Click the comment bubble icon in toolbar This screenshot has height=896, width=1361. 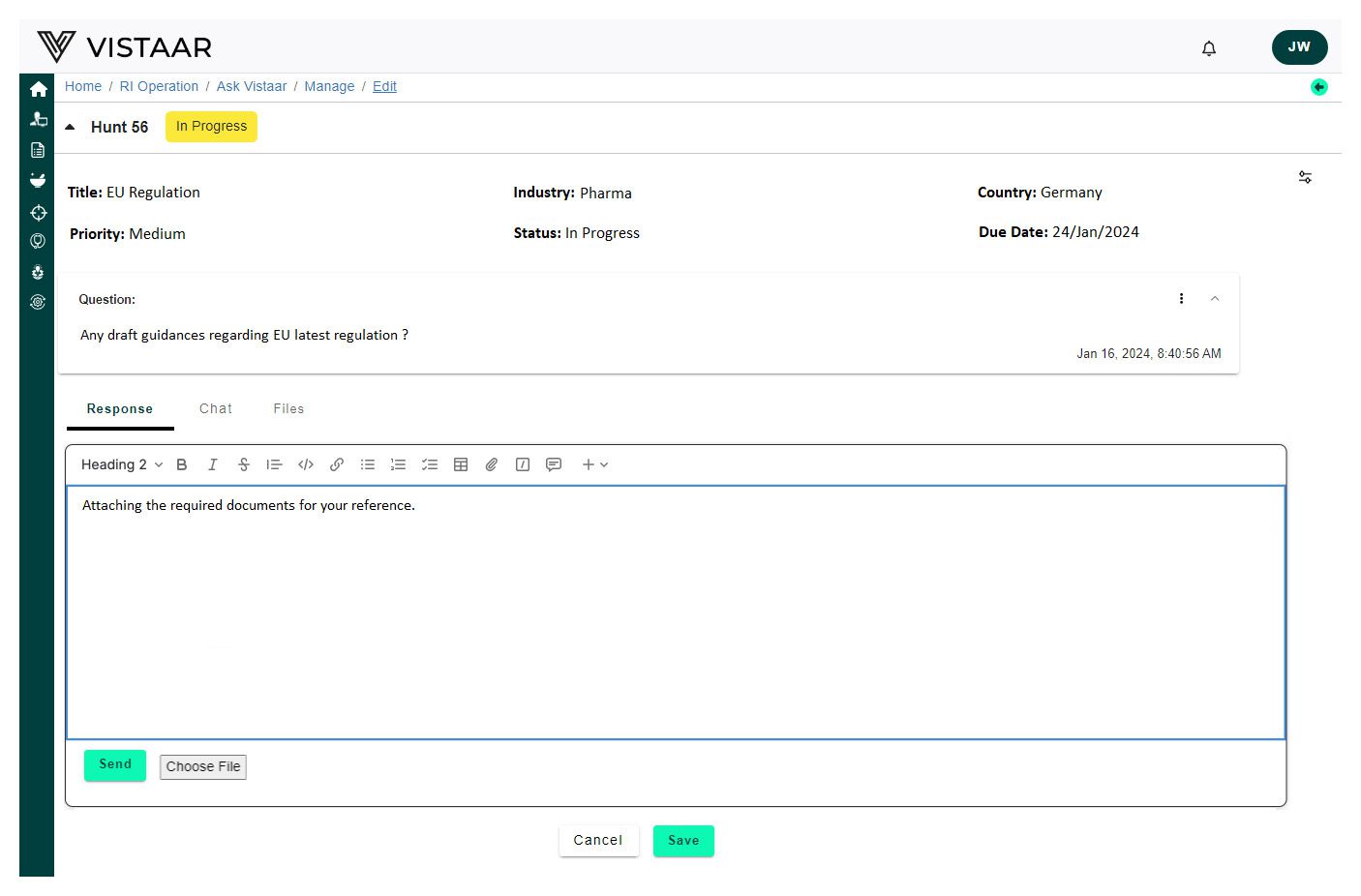[554, 464]
